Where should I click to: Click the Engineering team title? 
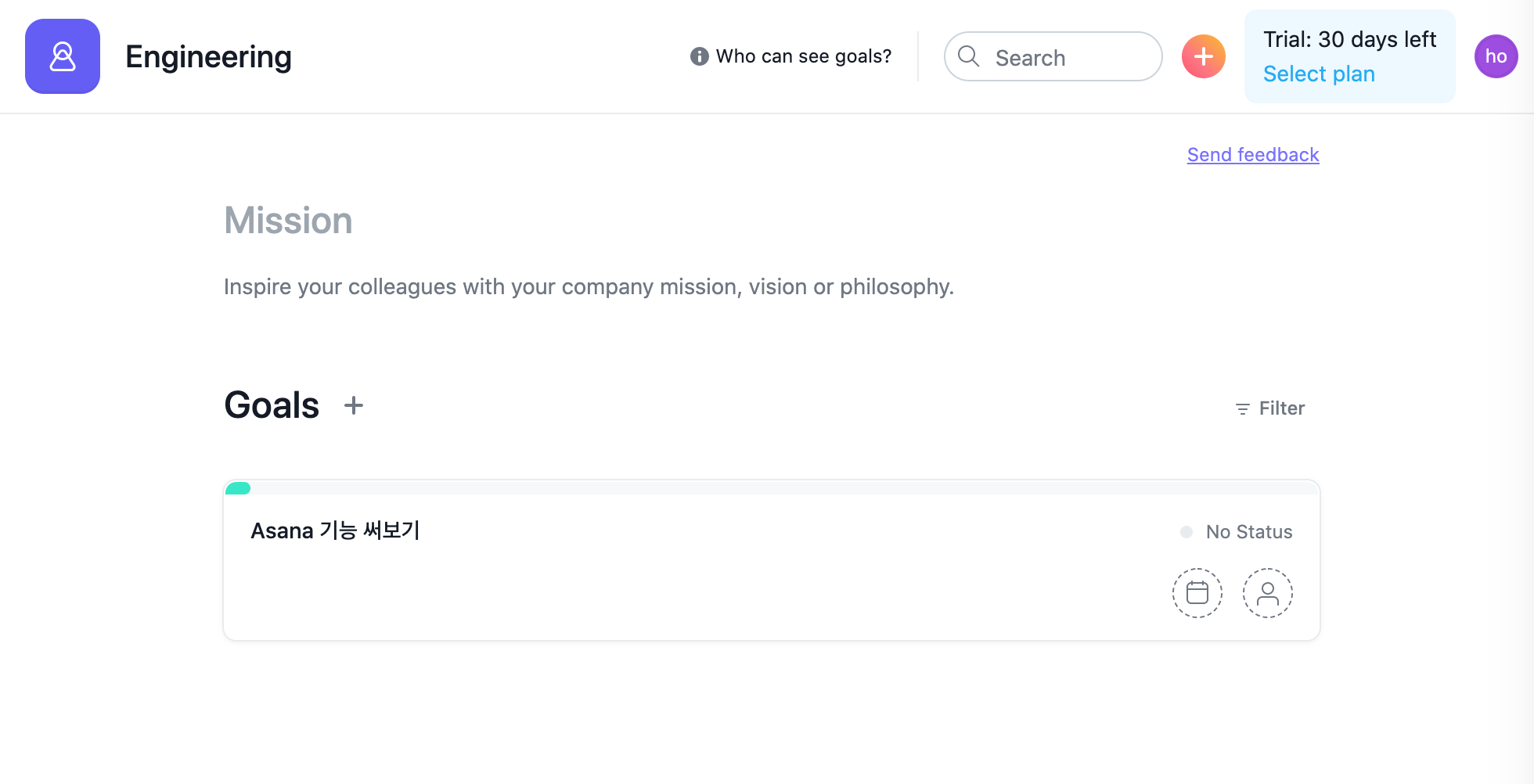pyautogui.click(x=208, y=57)
